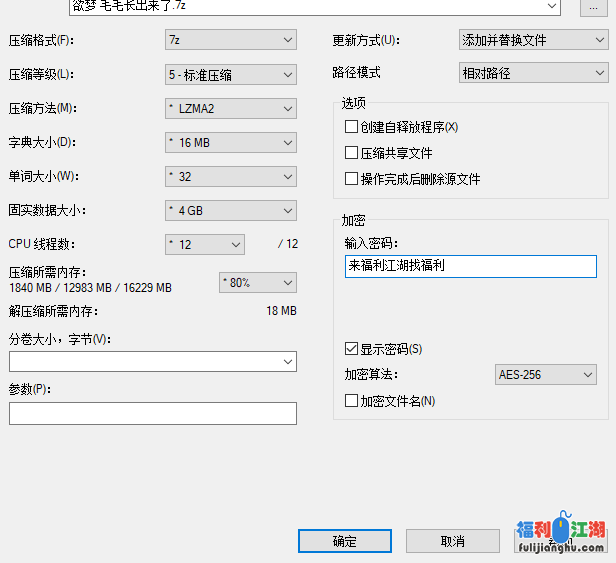616x563 pixels.
Task: Open the CPU 线程数 dropdown
Action: [x=205, y=244]
